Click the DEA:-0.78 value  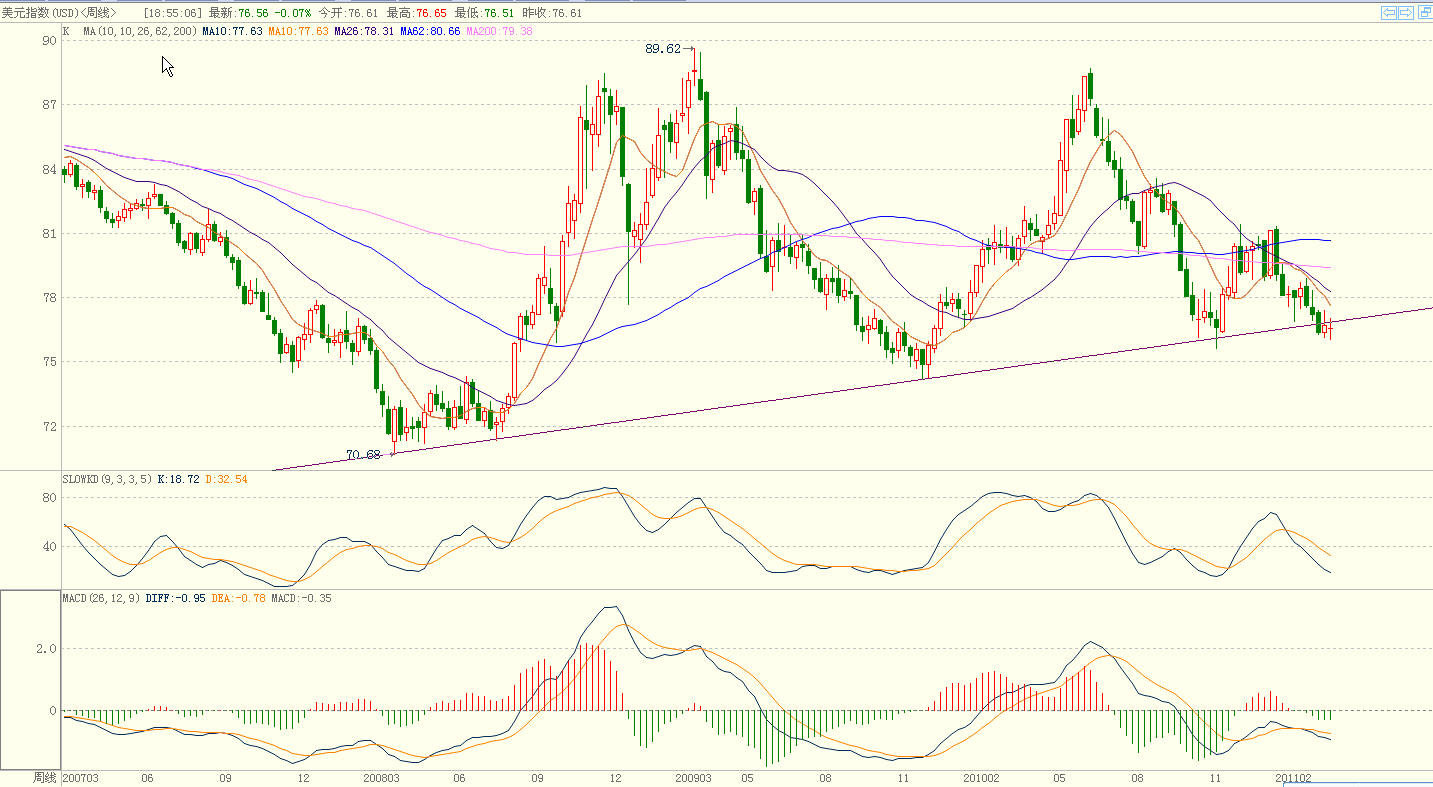tap(238, 598)
